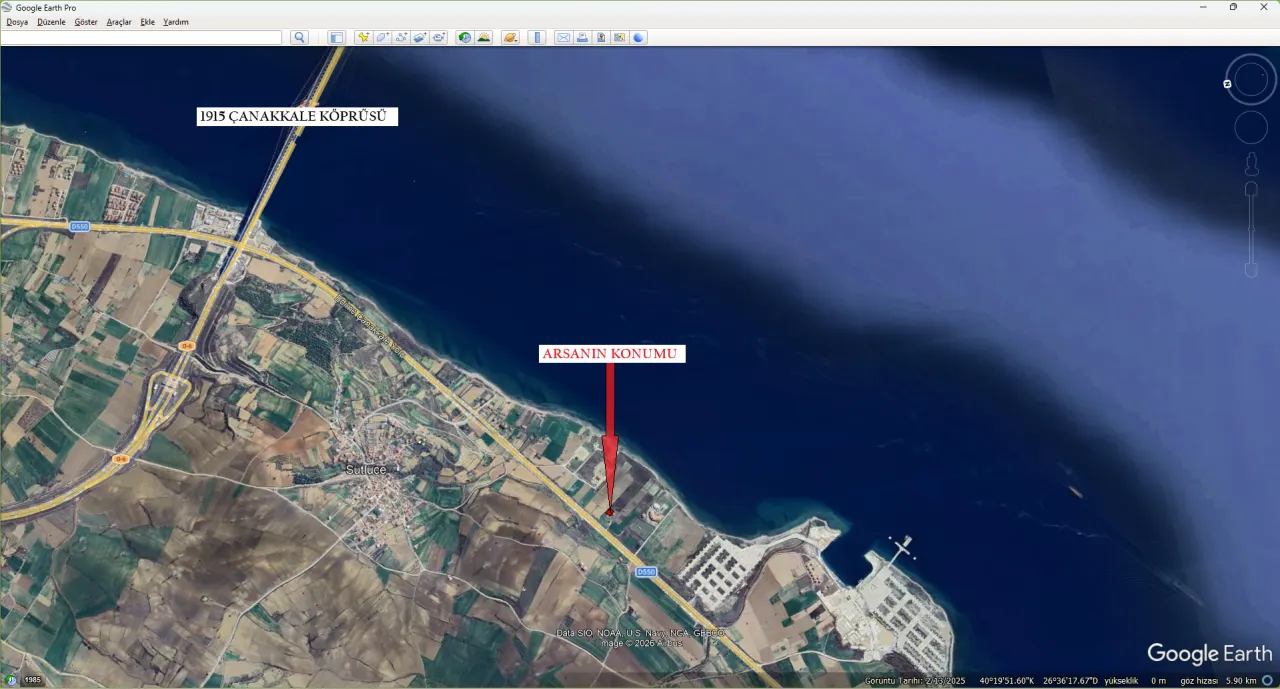Viewport: 1280px width, 689px height.
Task: Toggle the sidebar panel icon
Action: point(336,38)
